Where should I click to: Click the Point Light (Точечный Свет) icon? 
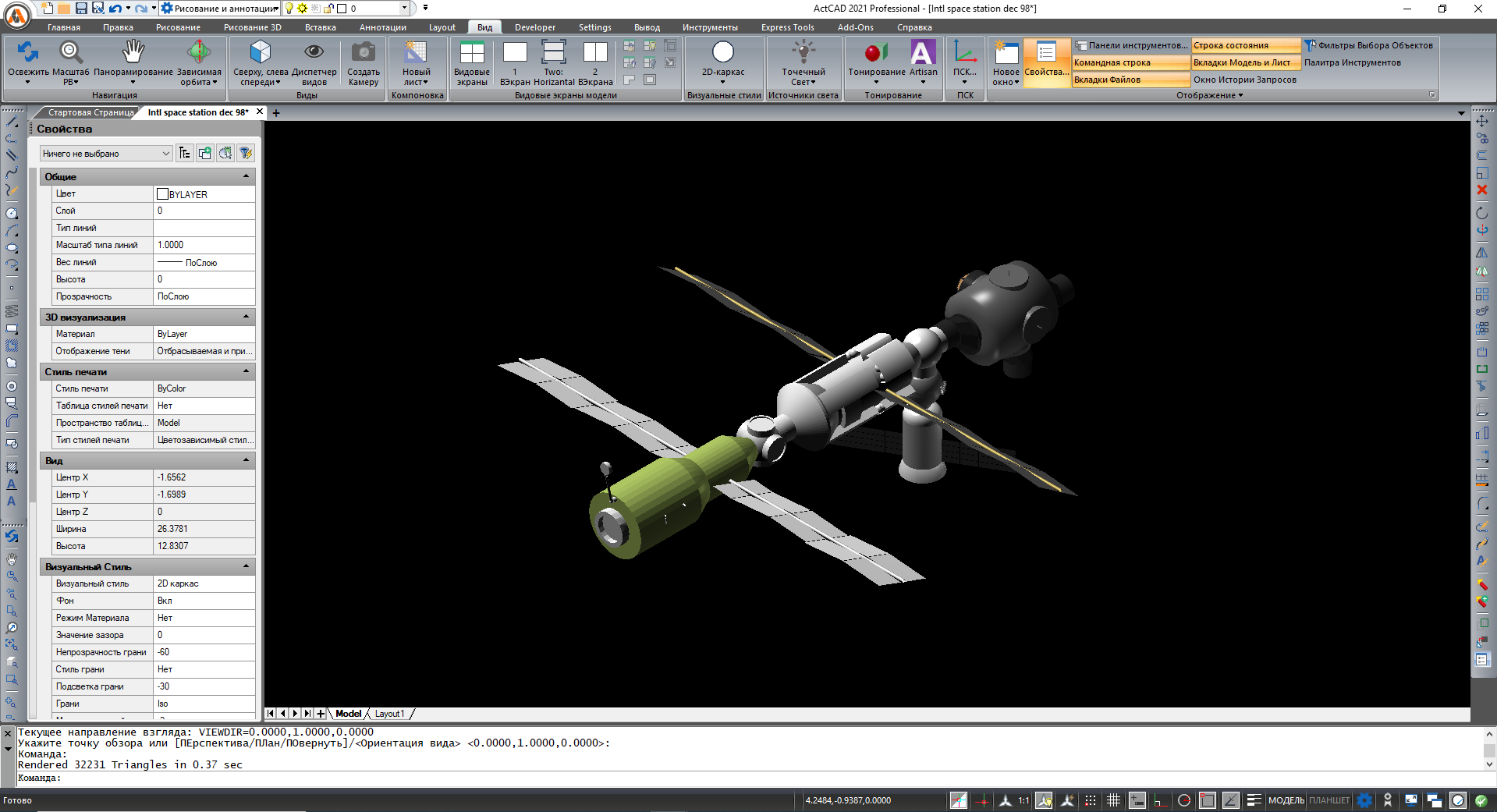click(803, 53)
